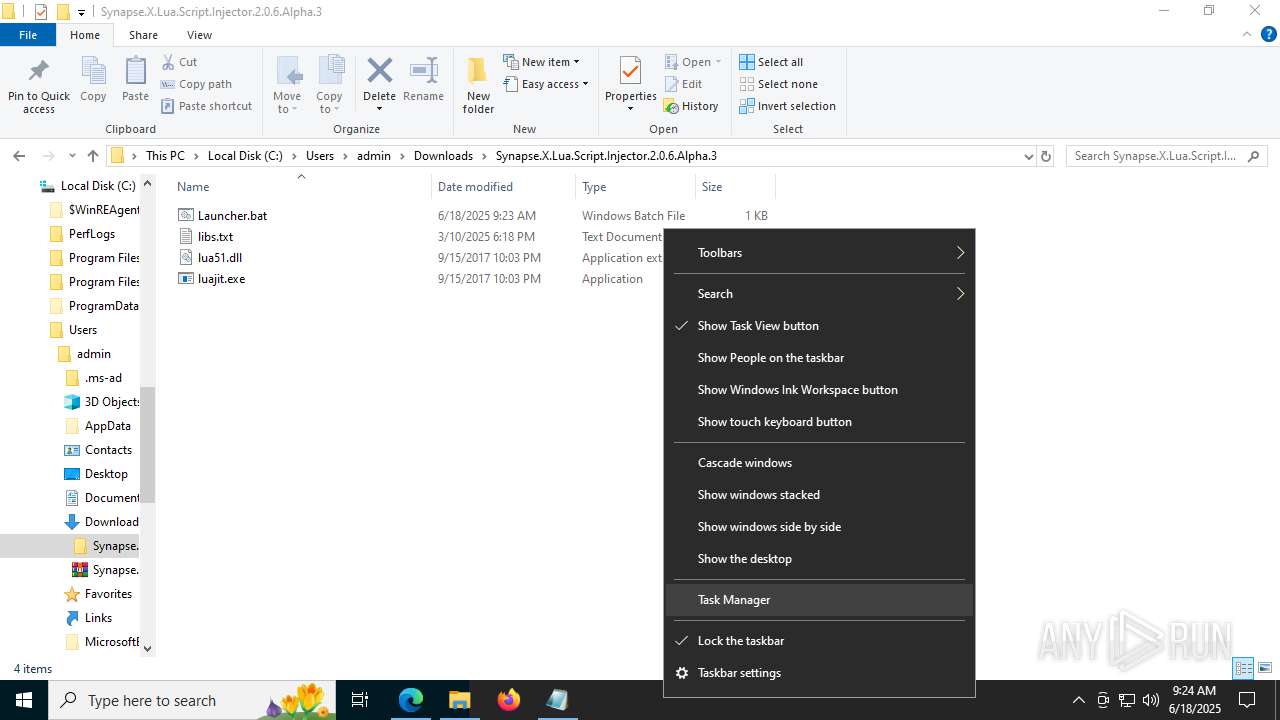Viewport: 1280px width, 720px height.
Task: Click admin in the address breadcrumb
Action: coord(374,156)
